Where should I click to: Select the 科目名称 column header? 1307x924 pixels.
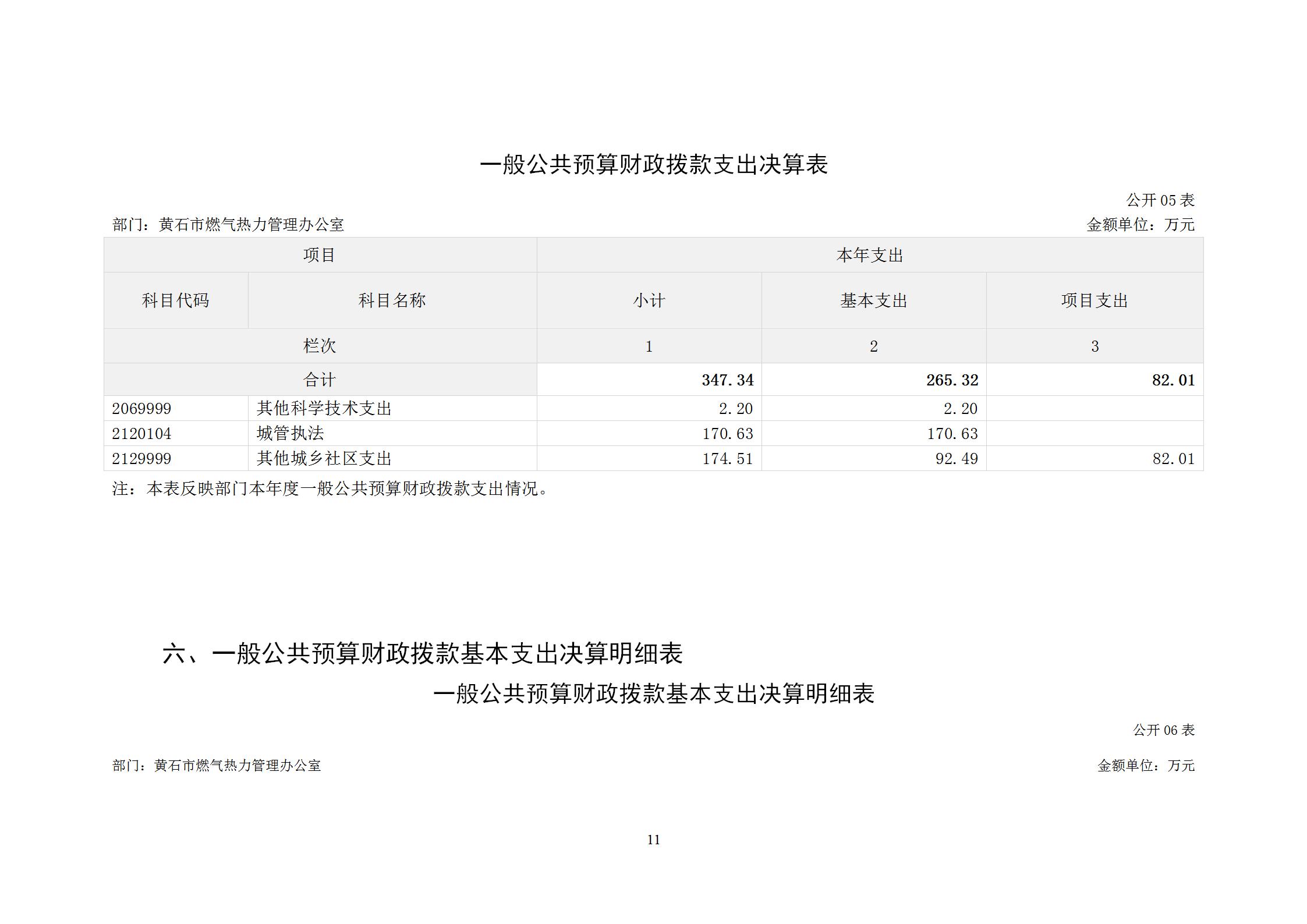pyautogui.click(x=392, y=300)
